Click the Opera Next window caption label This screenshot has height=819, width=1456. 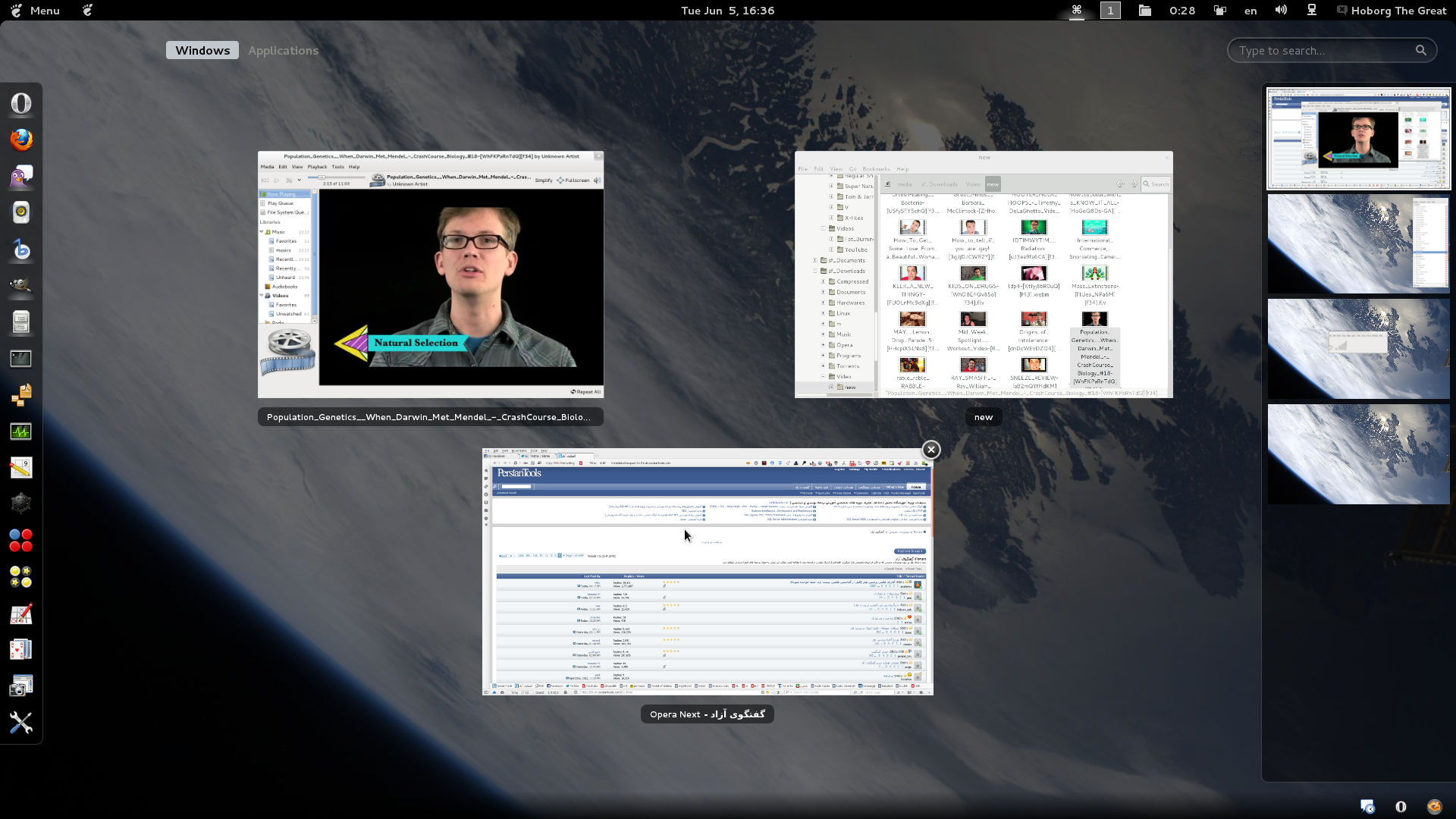tap(707, 714)
